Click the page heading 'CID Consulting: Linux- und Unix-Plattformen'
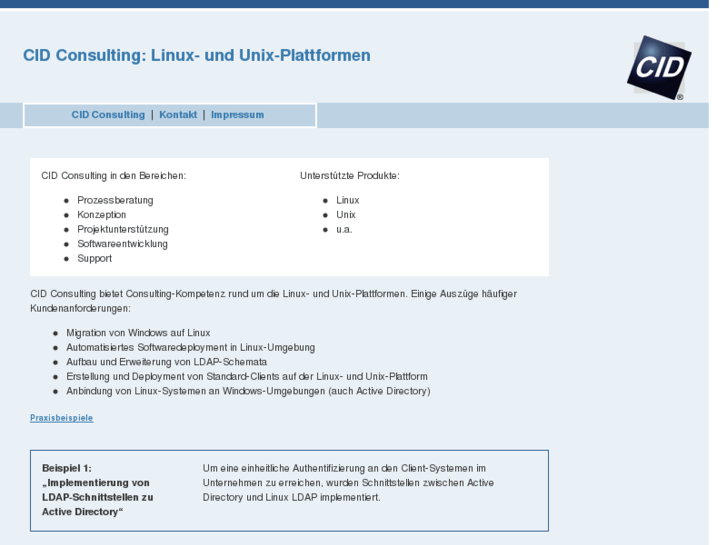Screen dimensions: 727x545 (x=197, y=55)
